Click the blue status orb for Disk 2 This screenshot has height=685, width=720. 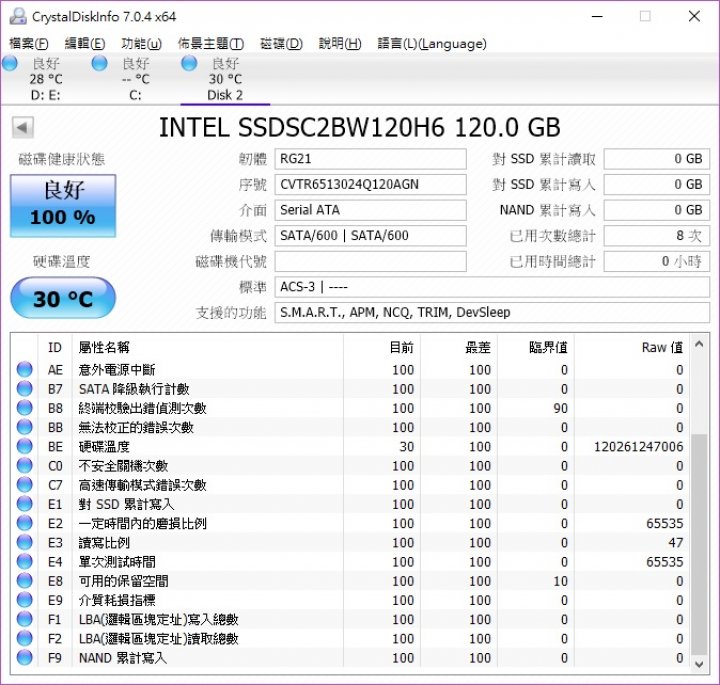189,63
